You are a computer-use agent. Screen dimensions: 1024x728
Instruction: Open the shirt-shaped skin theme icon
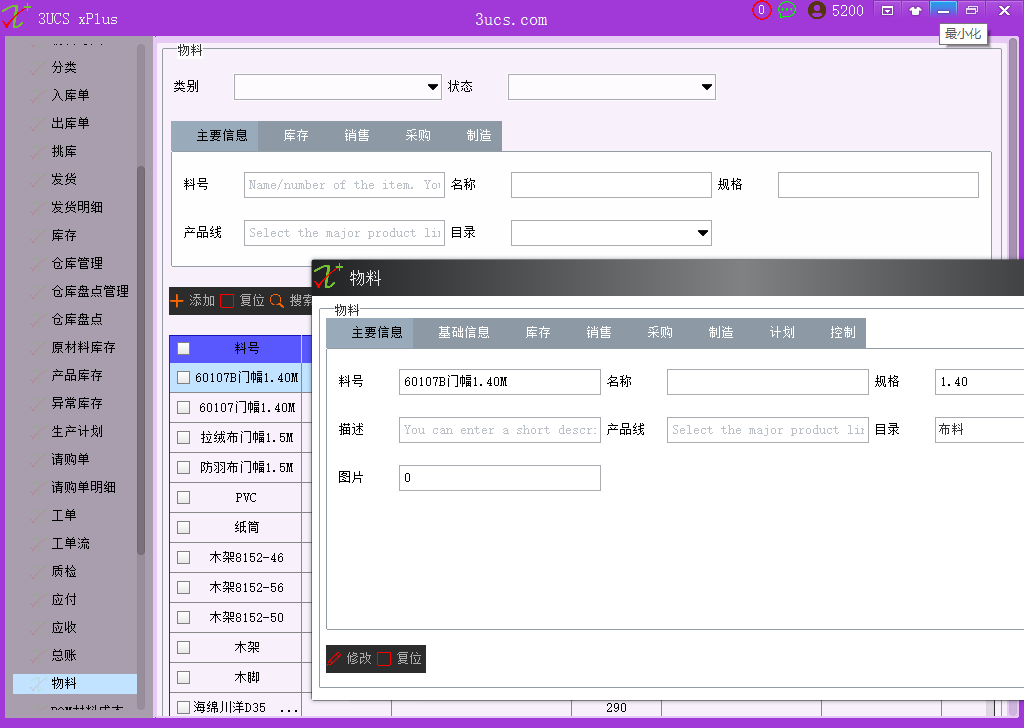915,10
